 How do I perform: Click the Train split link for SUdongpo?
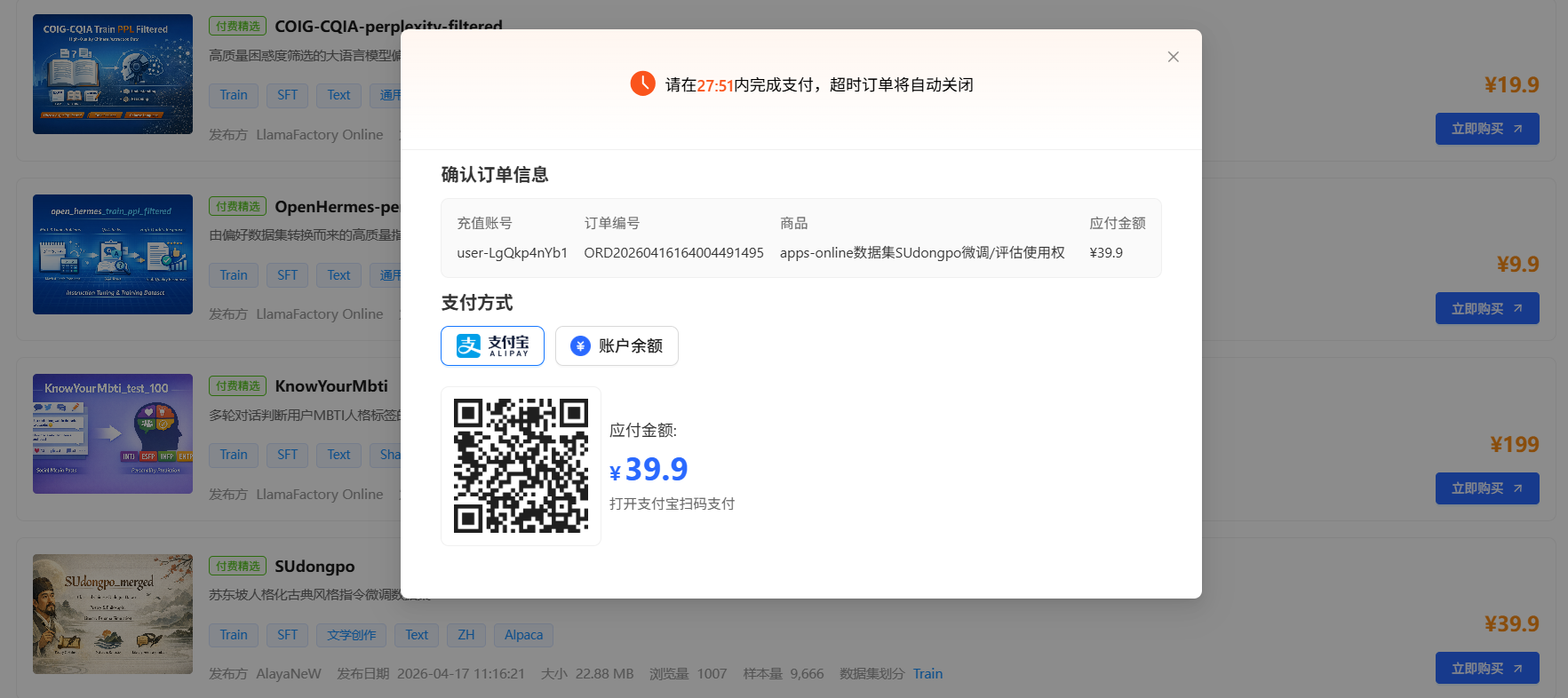[927, 674]
